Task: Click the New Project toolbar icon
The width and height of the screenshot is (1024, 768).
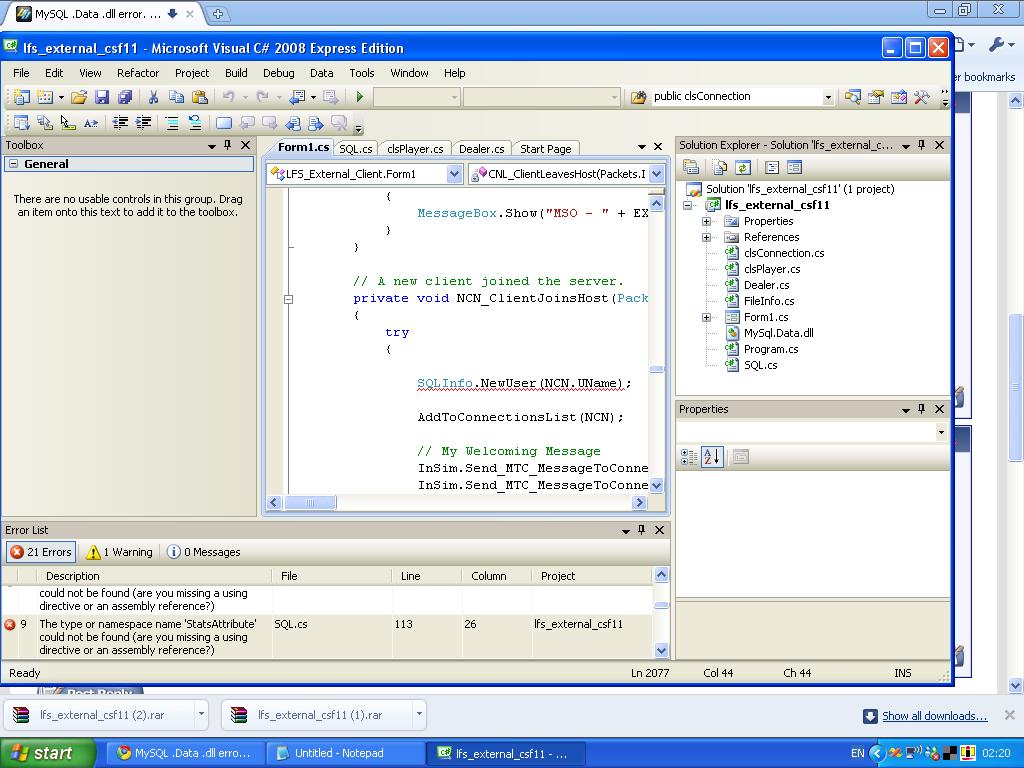Action: tap(21, 97)
